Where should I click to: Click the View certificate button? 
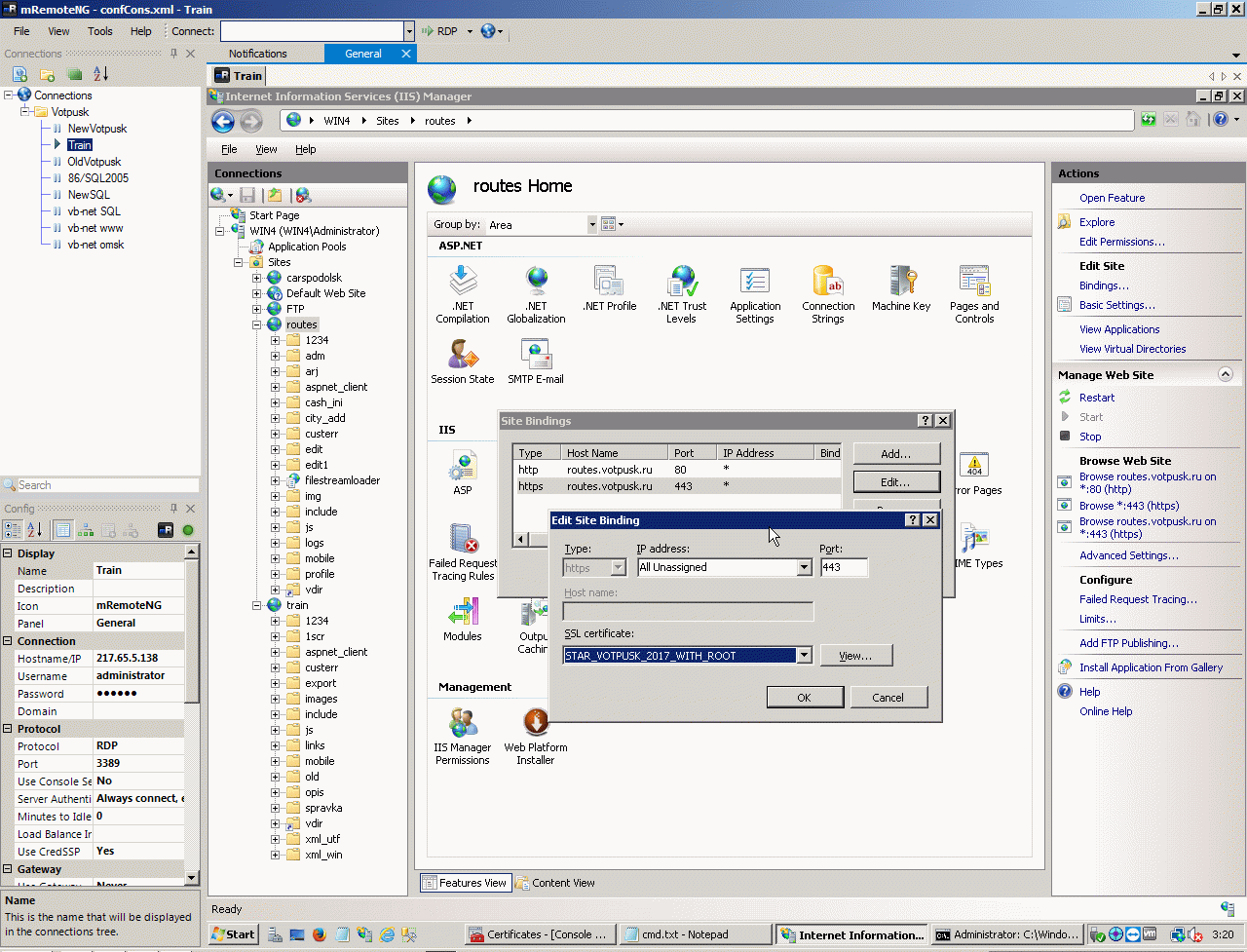pos(856,656)
